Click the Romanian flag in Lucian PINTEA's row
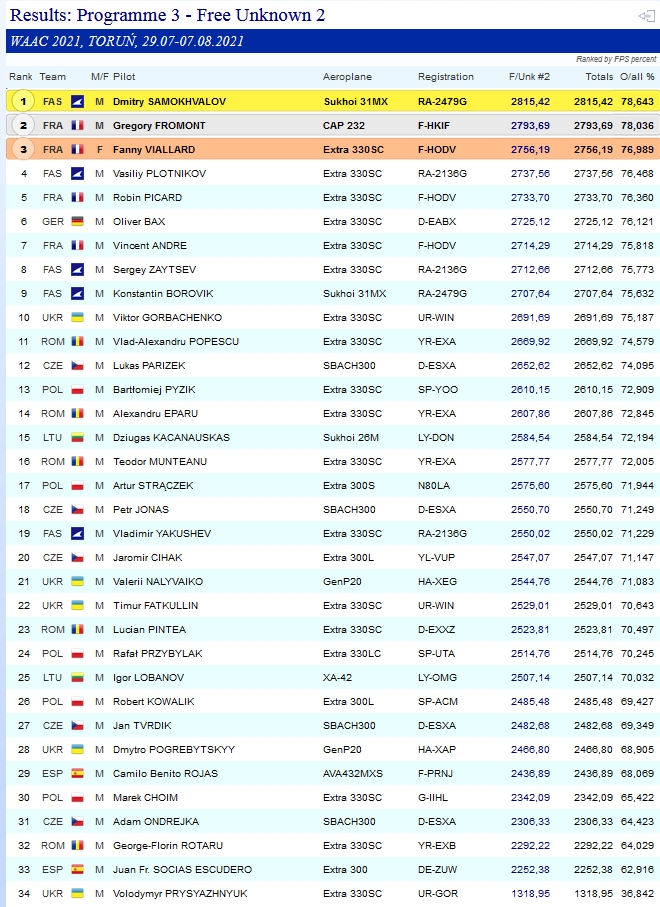 click(78, 629)
